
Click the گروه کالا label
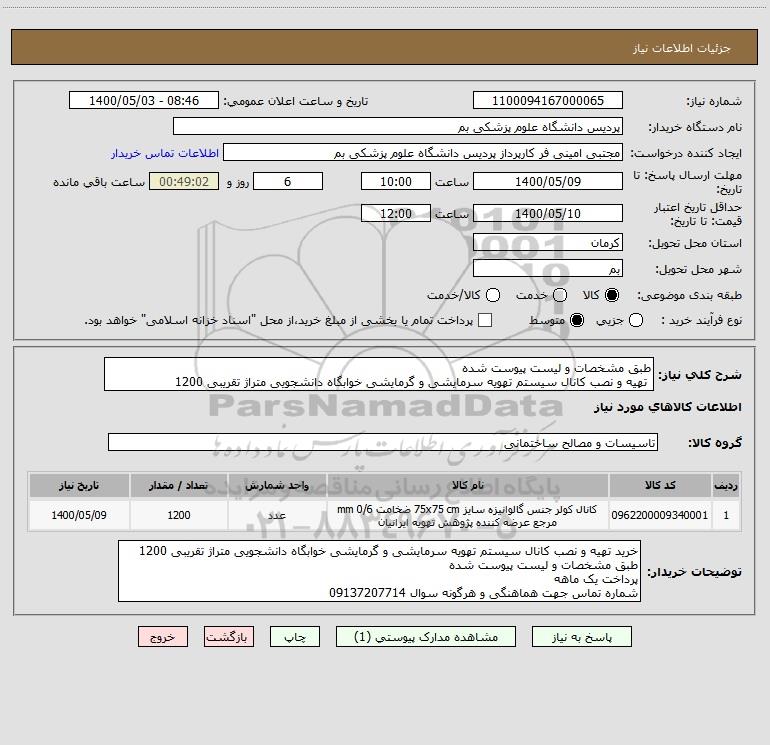click(715, 443)
